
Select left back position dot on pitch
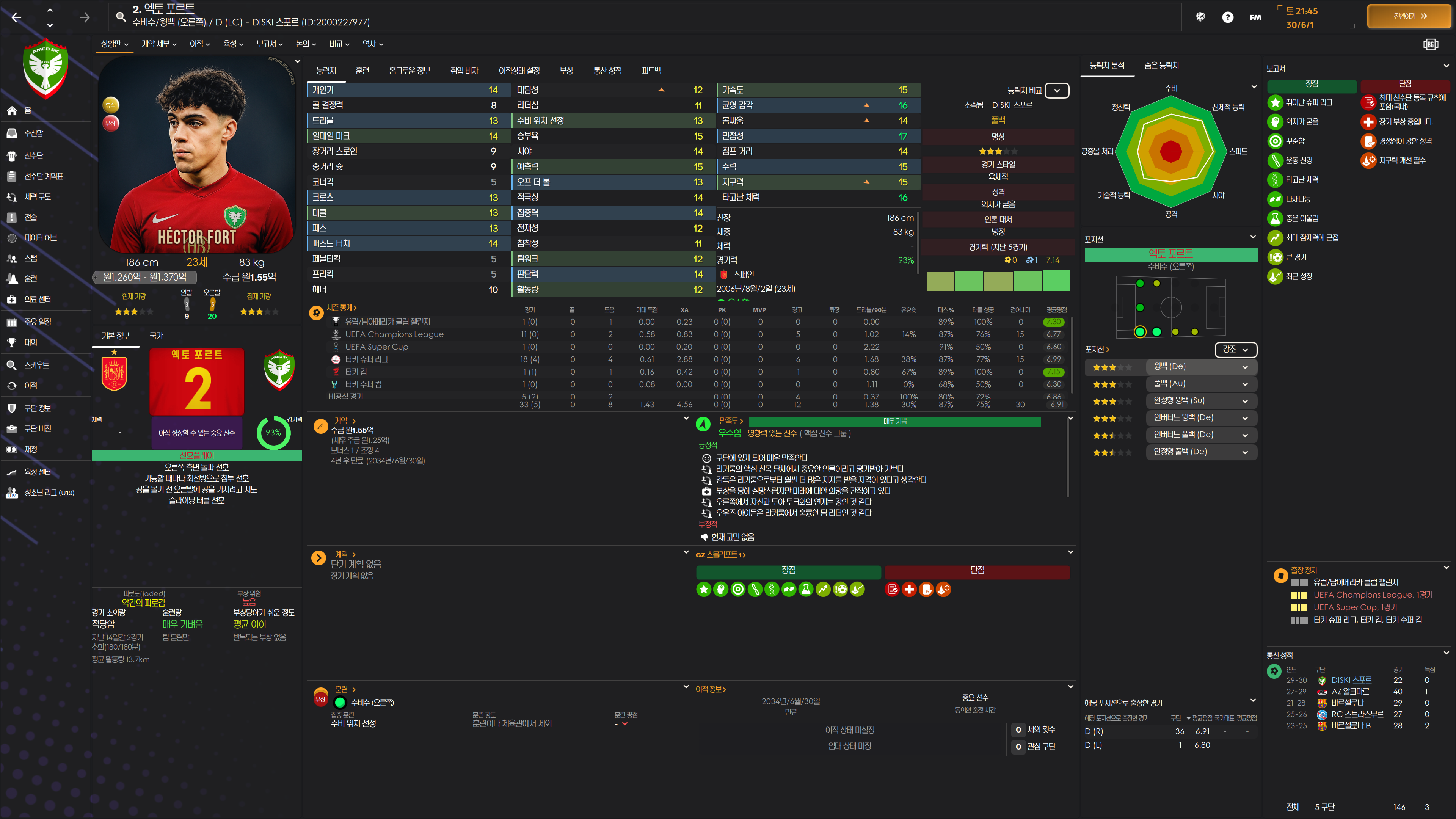coord(1139,283)
